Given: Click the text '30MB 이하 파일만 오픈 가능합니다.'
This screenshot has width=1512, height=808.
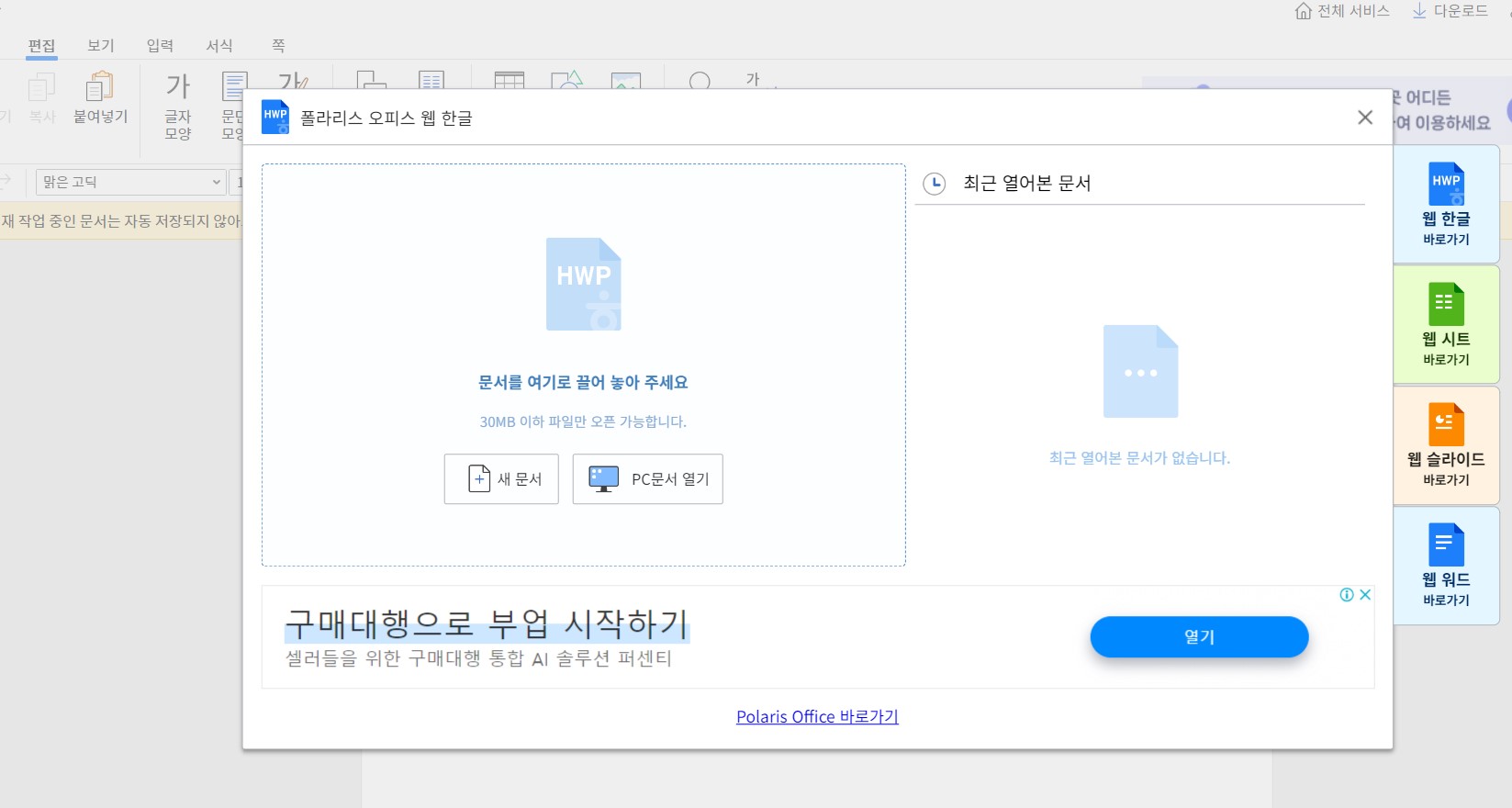Looking at the screenshot, I should click(583, 421).
